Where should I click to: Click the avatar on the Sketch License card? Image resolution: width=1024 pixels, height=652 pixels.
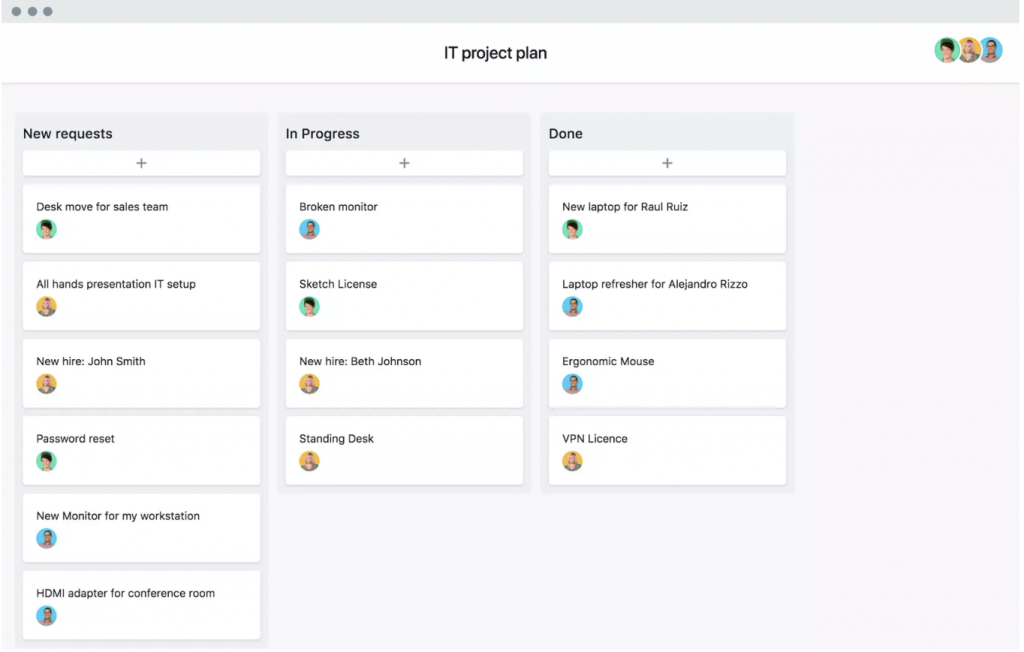[x=310, y=306]
